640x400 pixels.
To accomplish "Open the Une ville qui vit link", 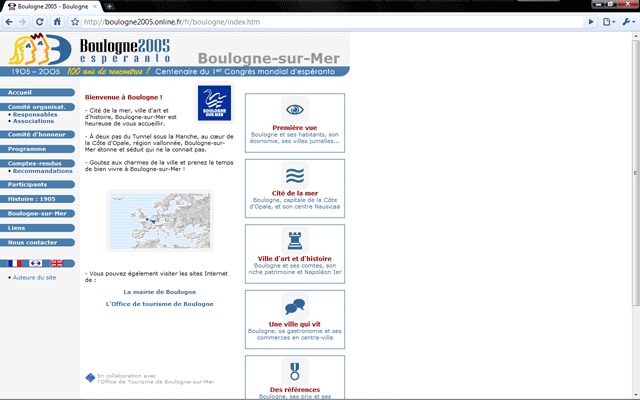I will coord(295,324).
